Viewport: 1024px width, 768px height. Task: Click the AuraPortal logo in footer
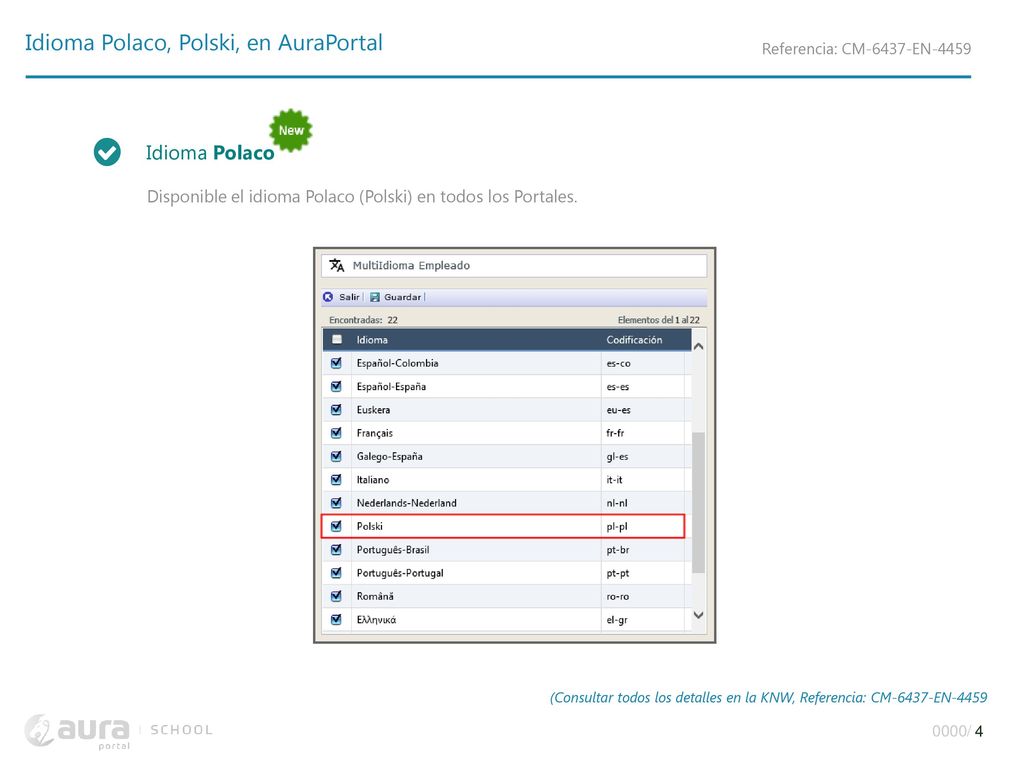78,731
